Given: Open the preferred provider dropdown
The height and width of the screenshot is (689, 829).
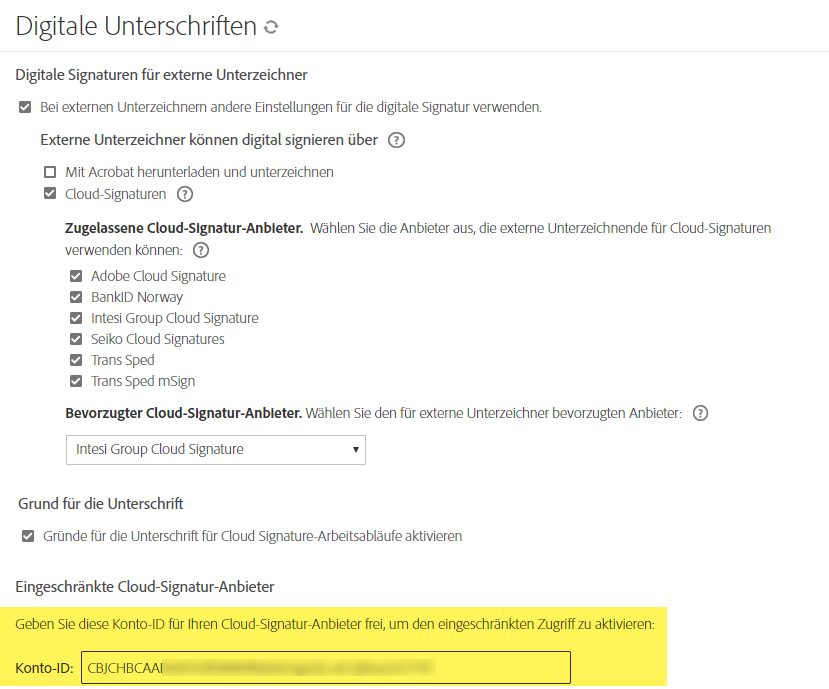Looking at the screenshot, I should 215,450.
